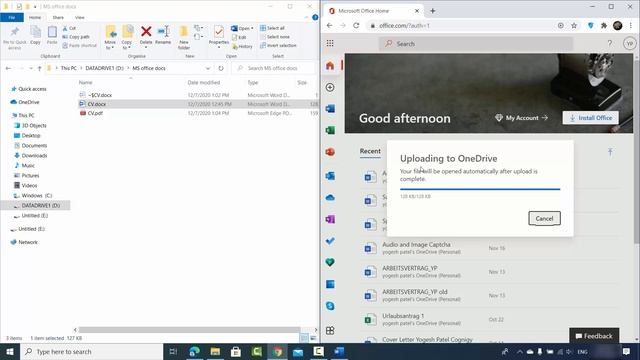This screenshot has height=360, width=640.
Task: Select the Microsoft Office Home browser tab
Action: tap(373, 11)
